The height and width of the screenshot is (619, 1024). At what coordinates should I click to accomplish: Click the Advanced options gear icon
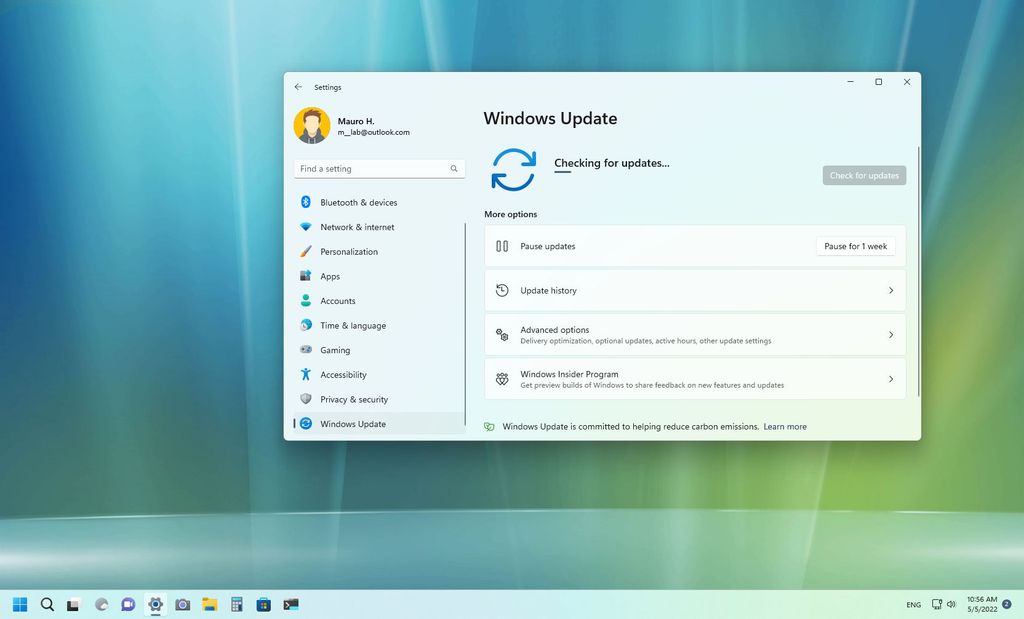(x=503, y=334)
